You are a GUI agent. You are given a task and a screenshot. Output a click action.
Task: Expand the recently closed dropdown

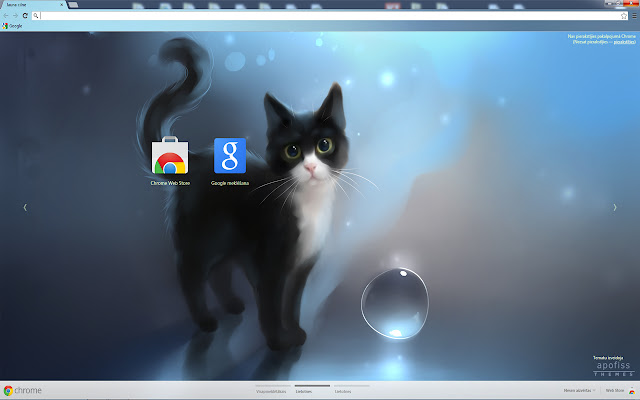pyautogui.click(x=579, y=391)
